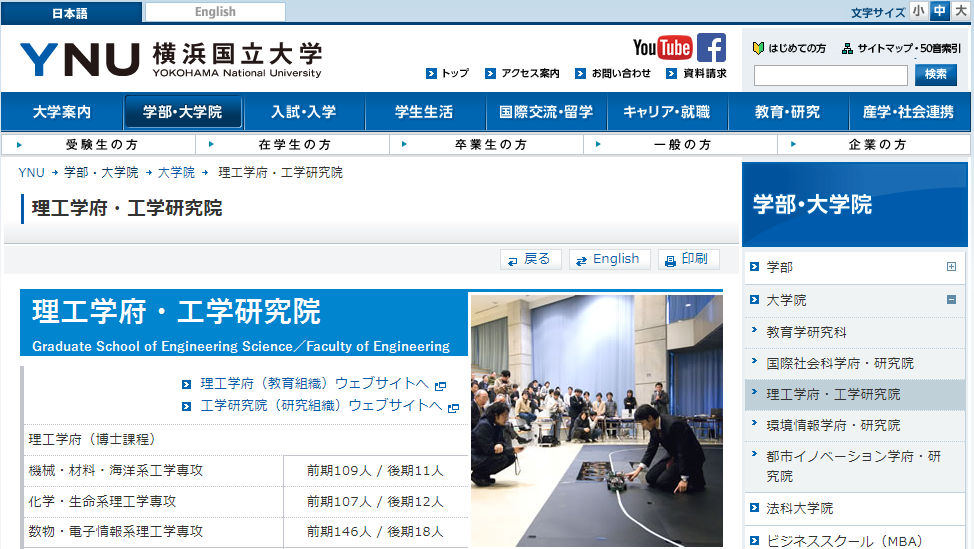Screen dimensions: 974x549
Task: Open the Facebook icon link
Action: tap(711, 48)
